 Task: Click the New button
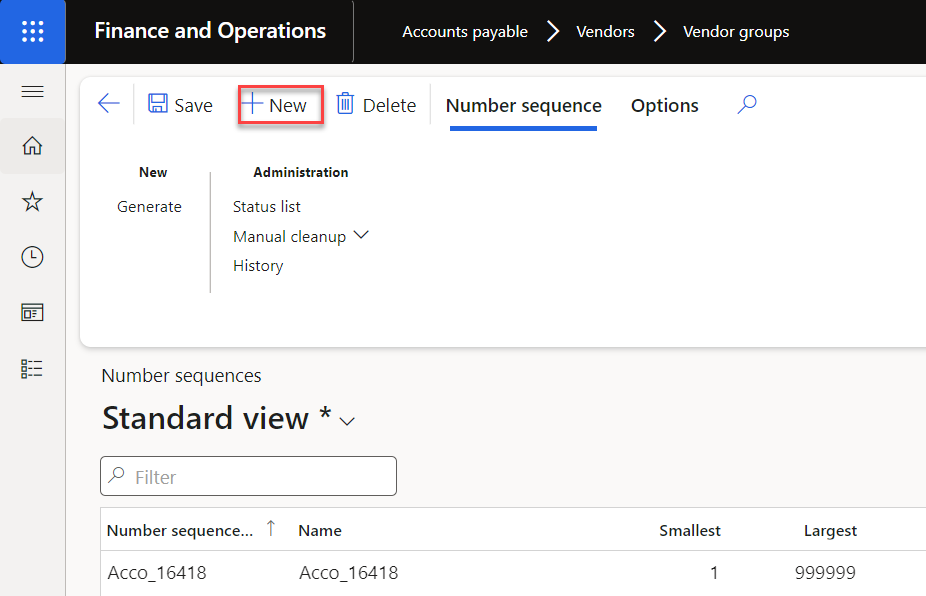(x=281, y=105)
